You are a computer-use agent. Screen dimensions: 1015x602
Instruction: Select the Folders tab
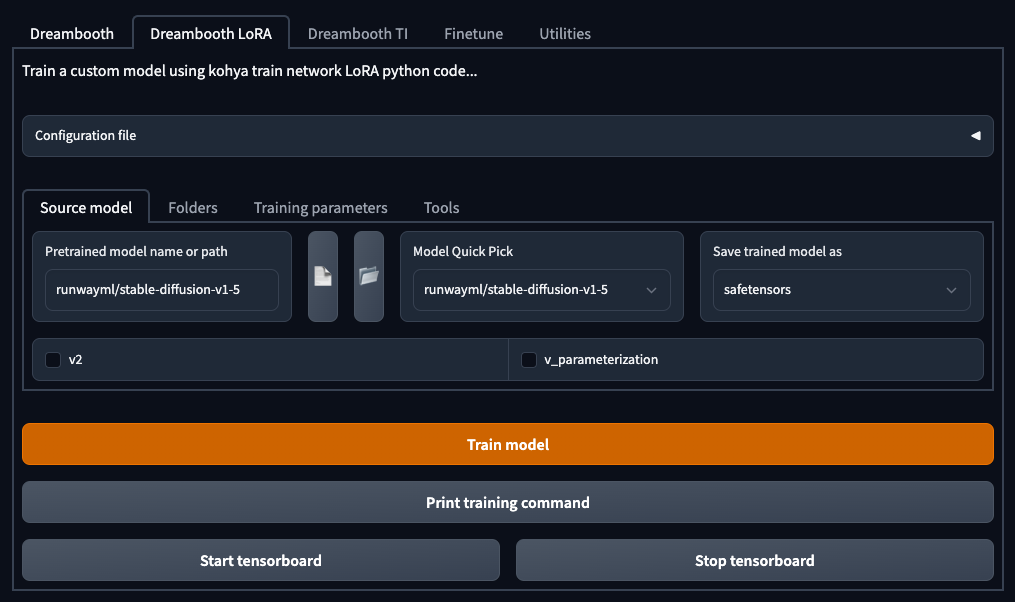click(192, 207)
